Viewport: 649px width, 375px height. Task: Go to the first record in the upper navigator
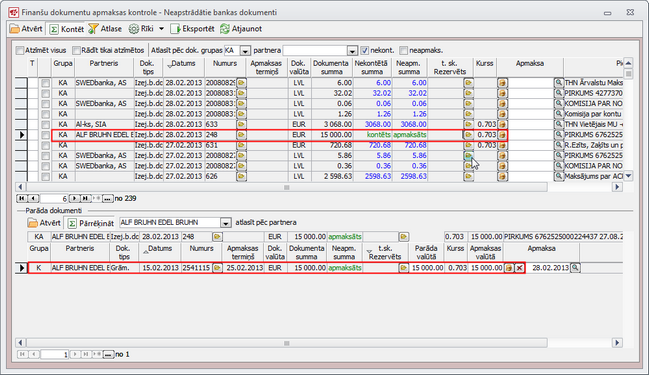pyautogui.click(x=22, y=199)
